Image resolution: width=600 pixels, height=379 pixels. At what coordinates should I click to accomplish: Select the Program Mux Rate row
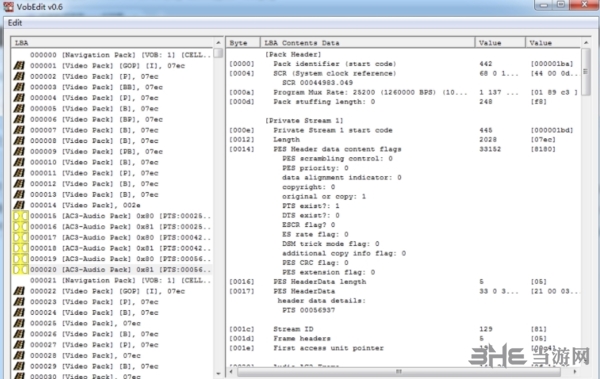click(x=404, y=92)
